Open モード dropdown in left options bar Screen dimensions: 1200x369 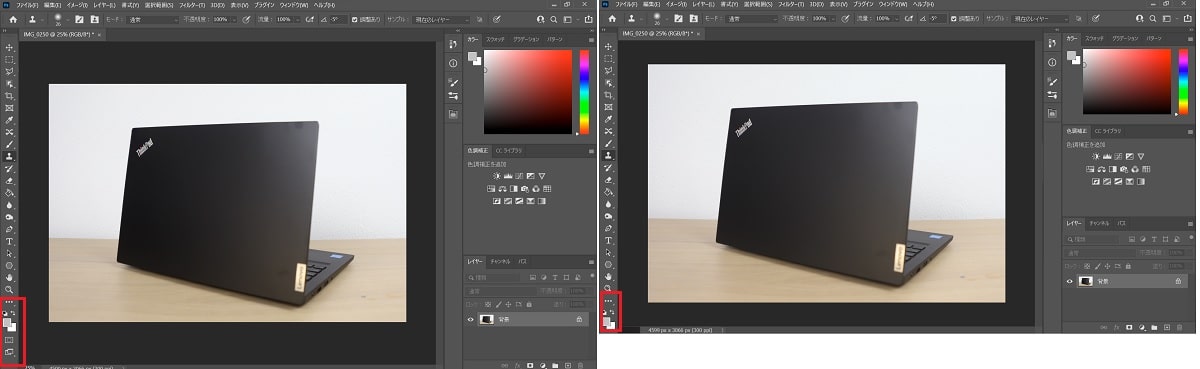click(151, 19)
